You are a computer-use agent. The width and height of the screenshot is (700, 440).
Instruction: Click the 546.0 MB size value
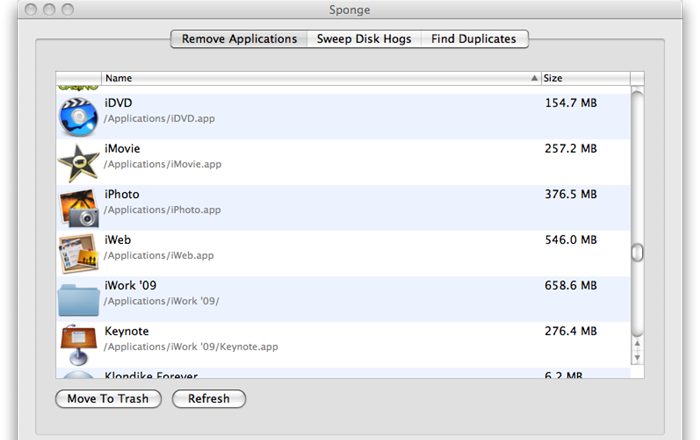pyautogui.click(x=571, y=240)
